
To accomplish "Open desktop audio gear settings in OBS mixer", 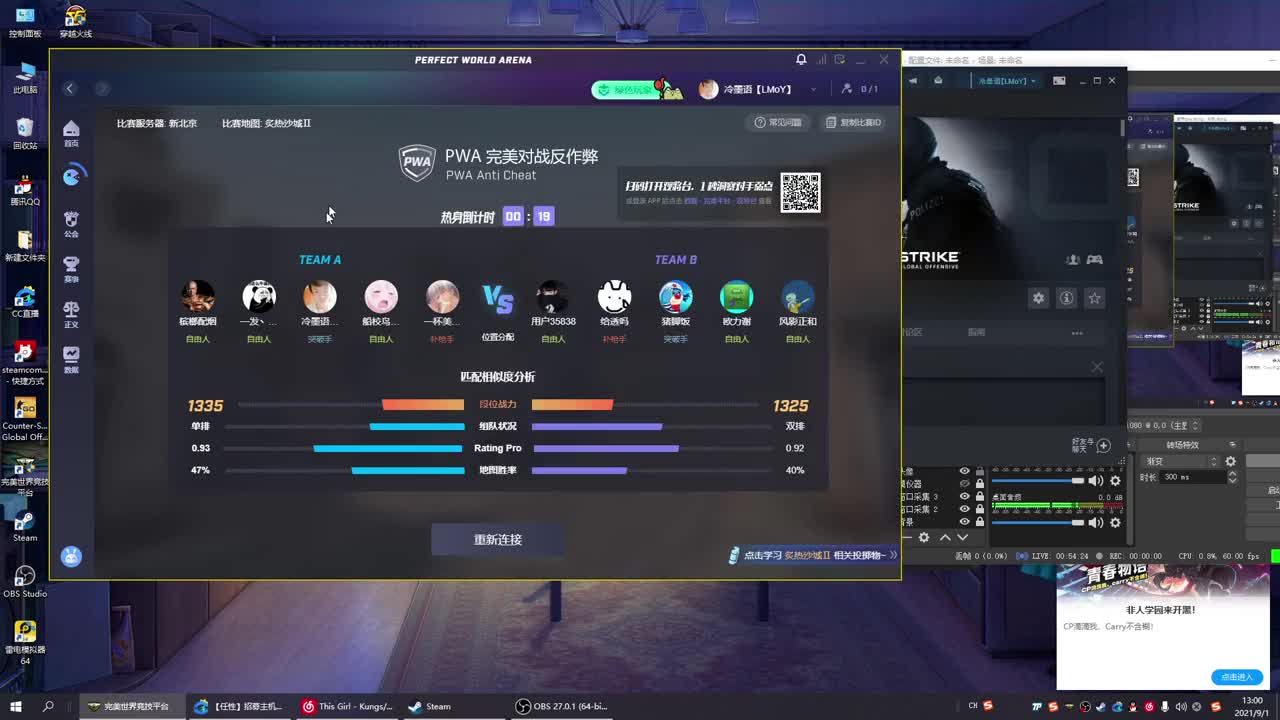I will tap(1115, 522).
